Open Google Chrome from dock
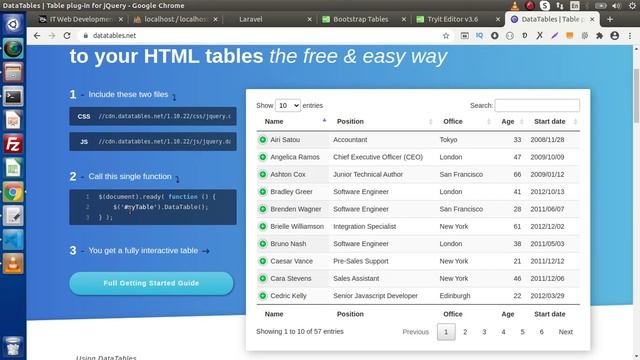The width and height of the screenshot is (640, 360). coord(13,192)
